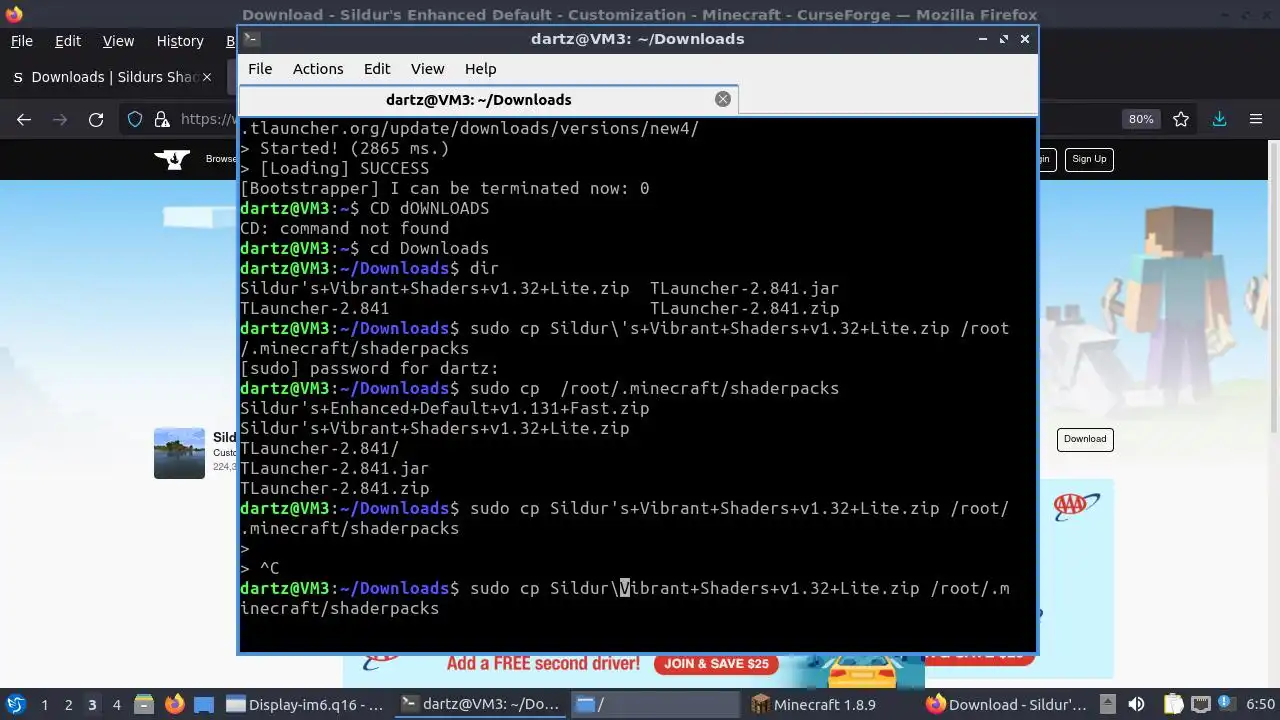Click the "CD: command not found" line

tap(345, 228)
